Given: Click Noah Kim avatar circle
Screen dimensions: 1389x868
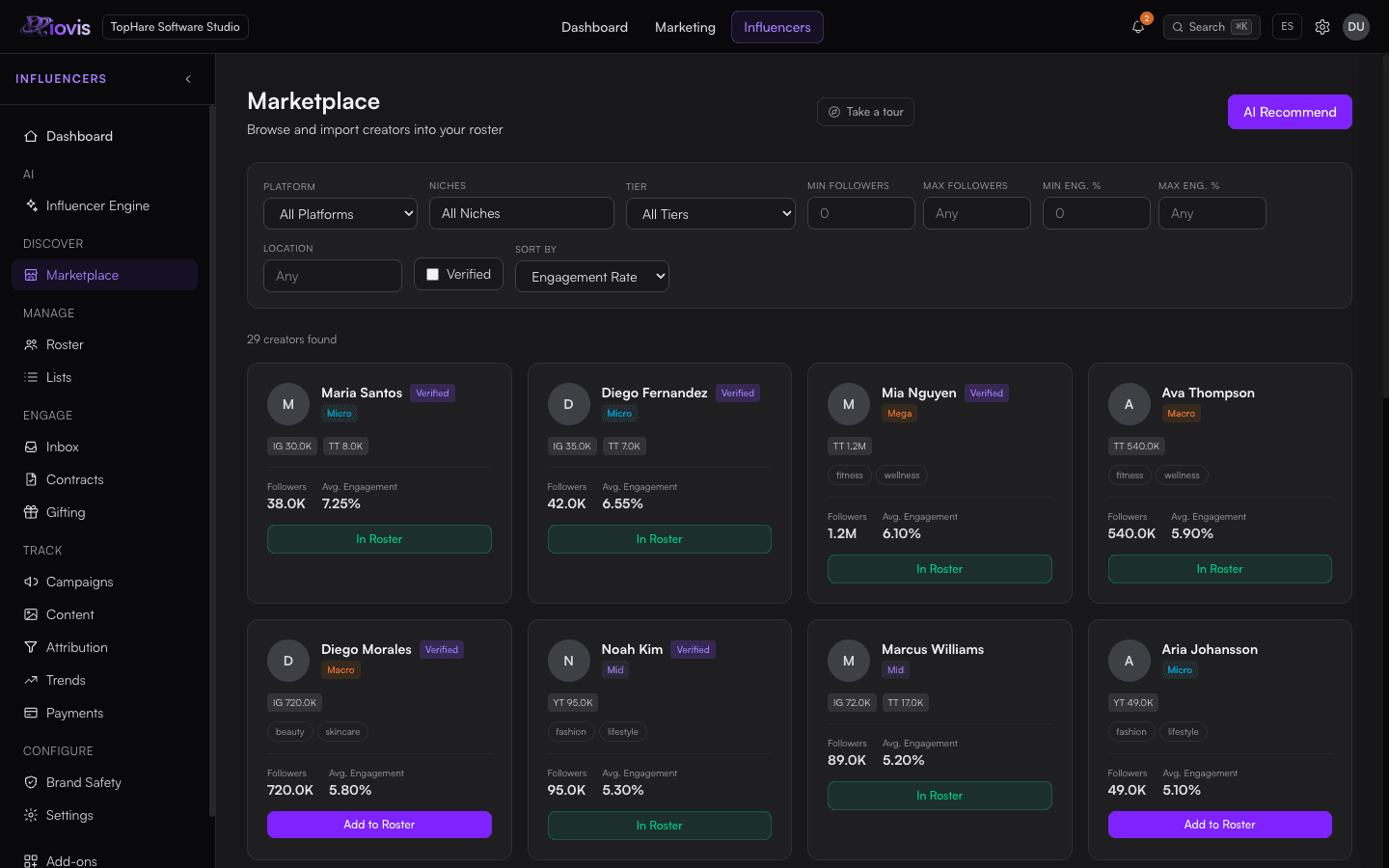Looking at the screenshot, I should (568, 661).
